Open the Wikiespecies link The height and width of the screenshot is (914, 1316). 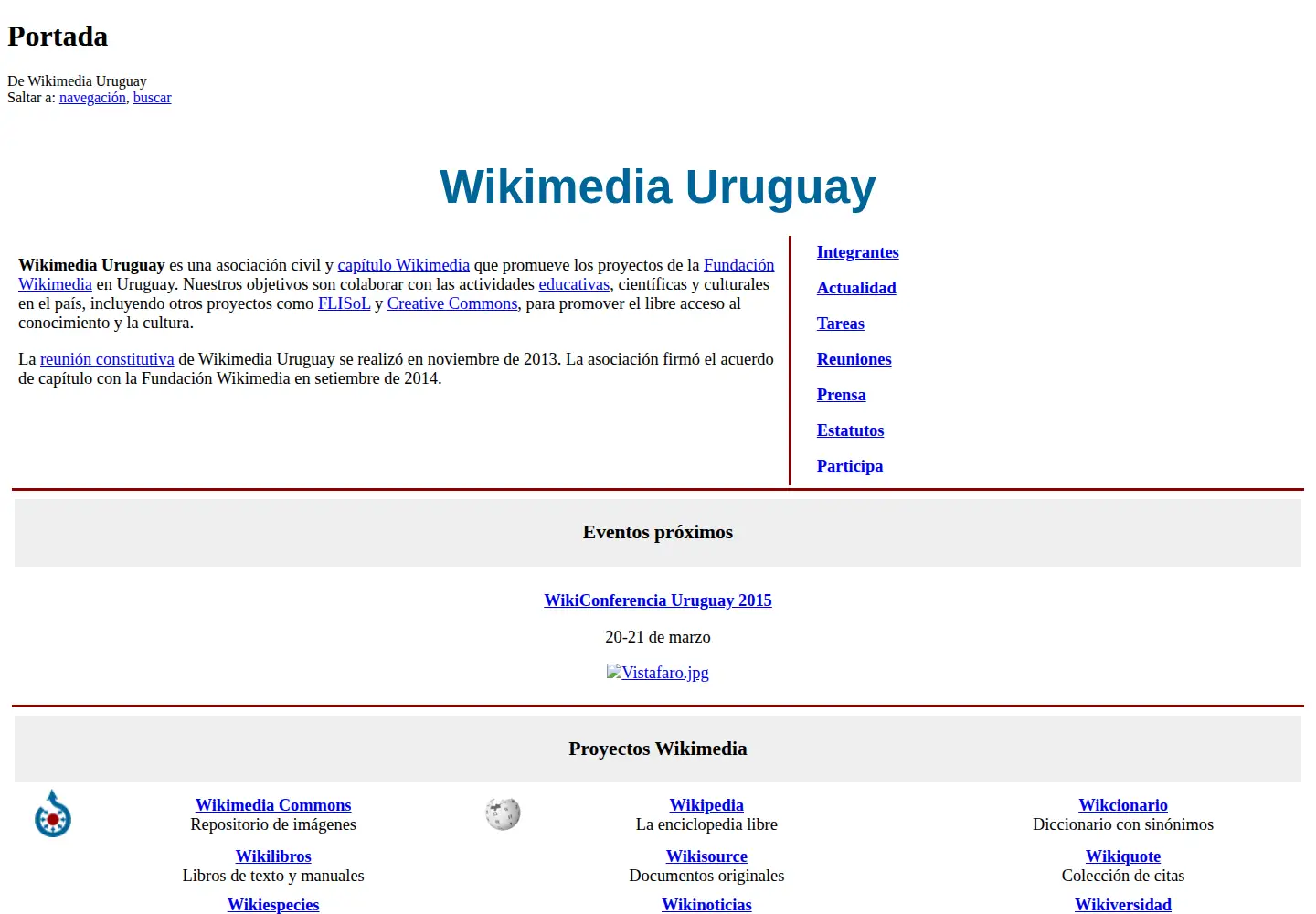click(x=273, y=905)
